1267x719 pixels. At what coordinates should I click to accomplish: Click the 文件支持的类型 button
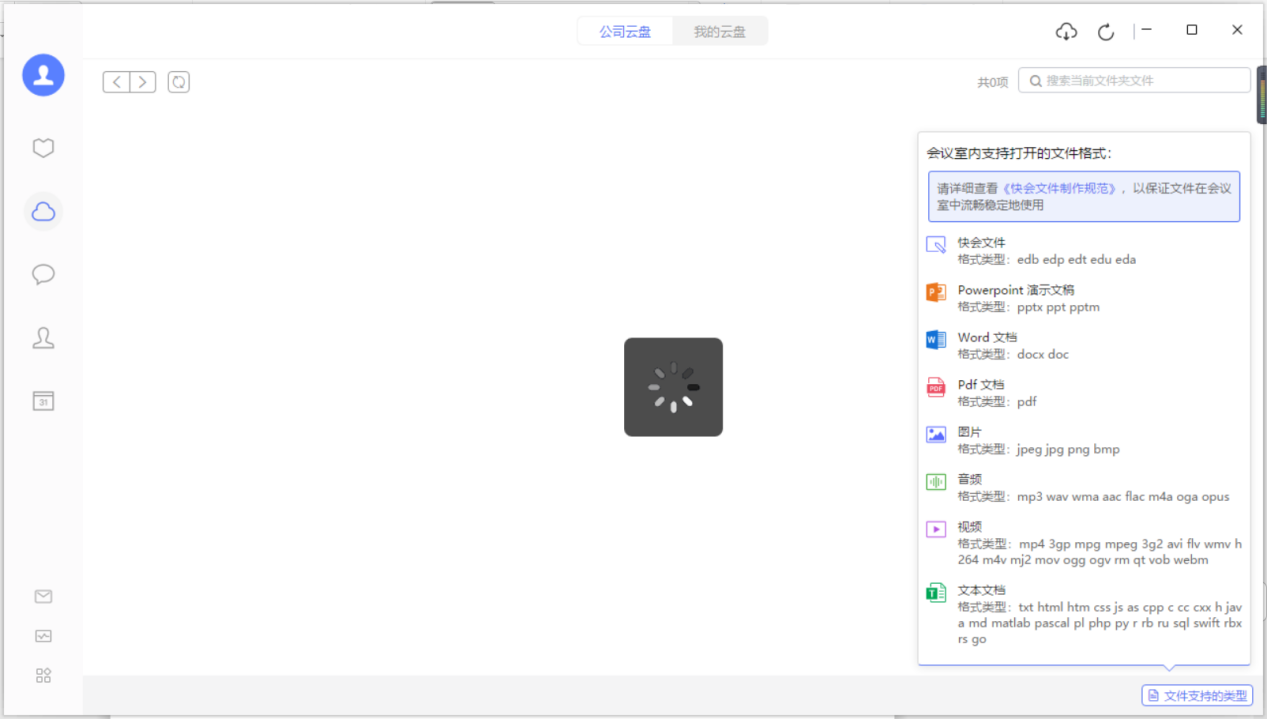tap(1197, 695)
